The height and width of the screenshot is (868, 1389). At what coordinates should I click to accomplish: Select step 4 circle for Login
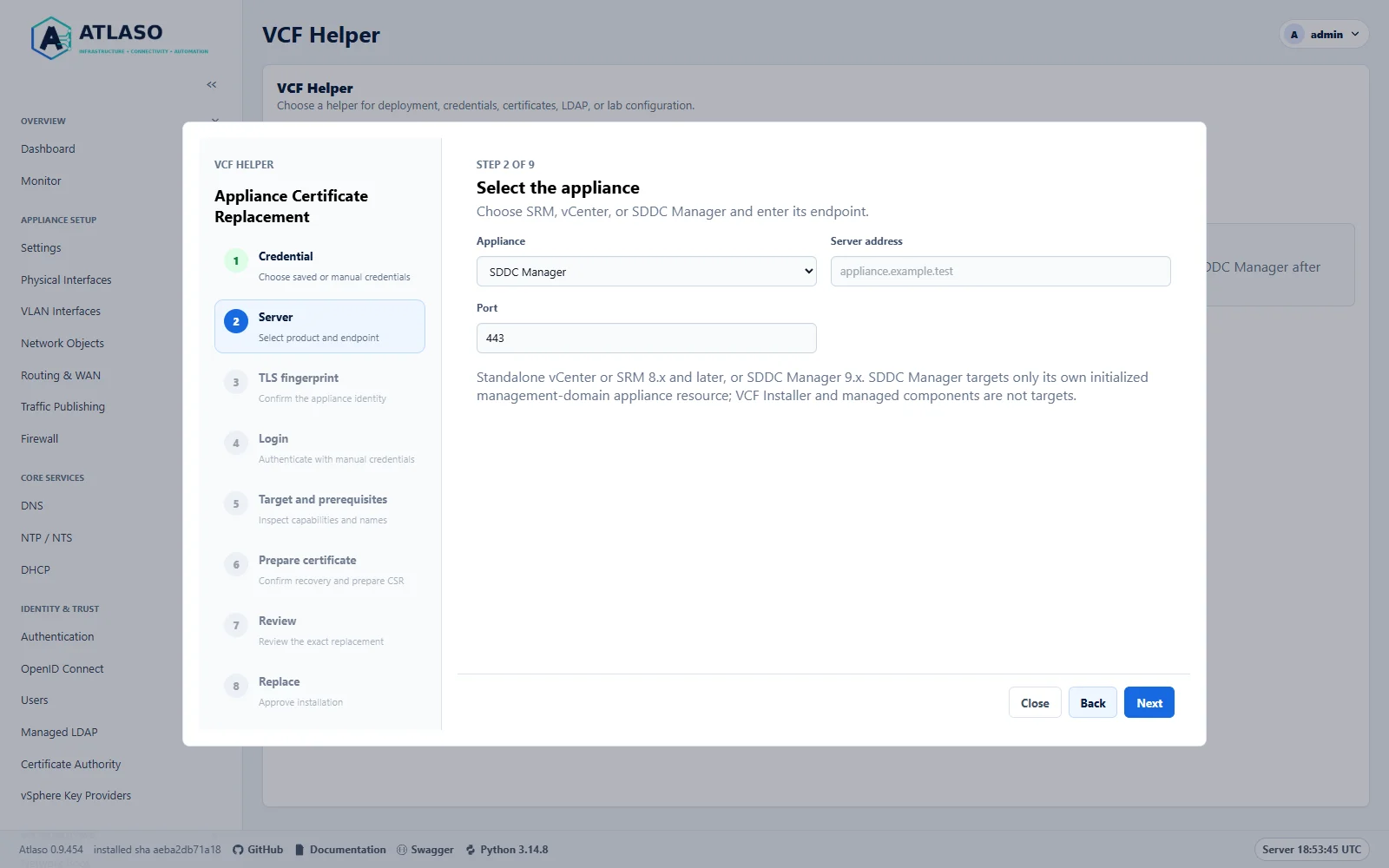[x=236, y=443]
